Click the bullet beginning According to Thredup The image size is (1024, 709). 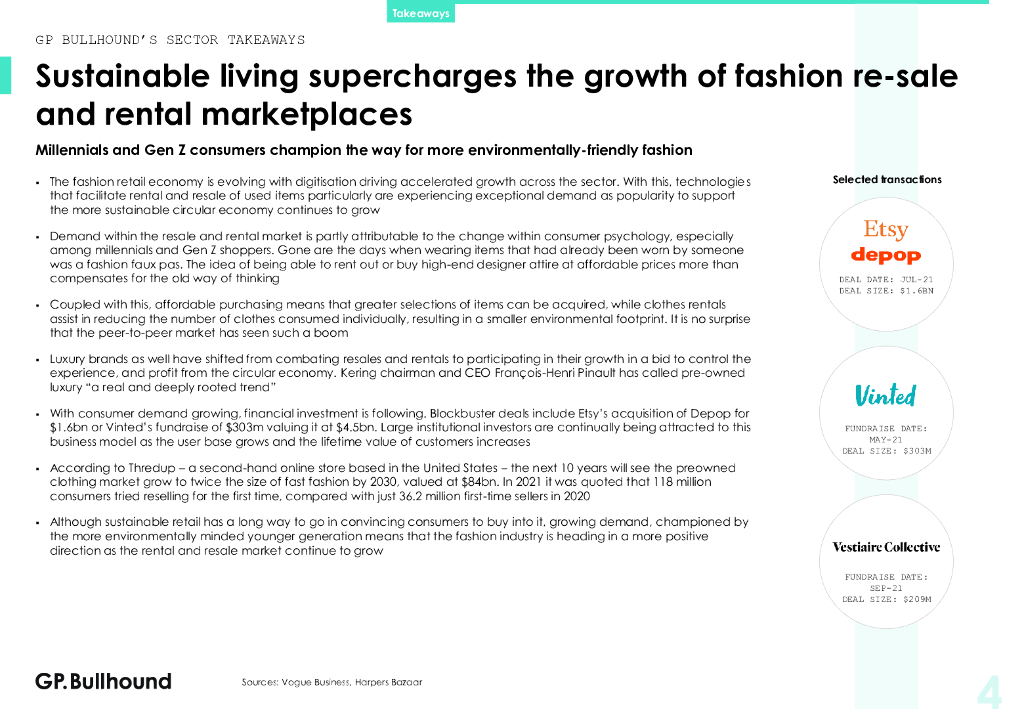(392, 481)
